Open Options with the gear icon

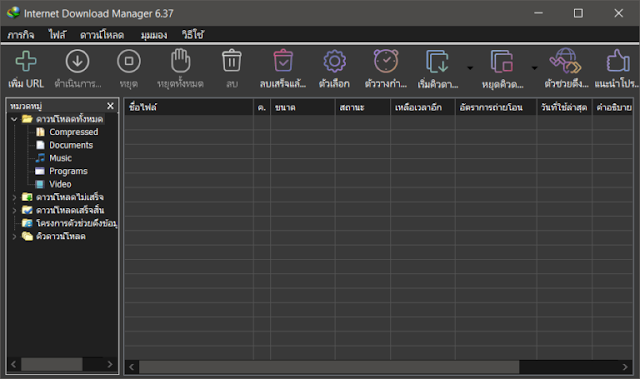(335, 61)
